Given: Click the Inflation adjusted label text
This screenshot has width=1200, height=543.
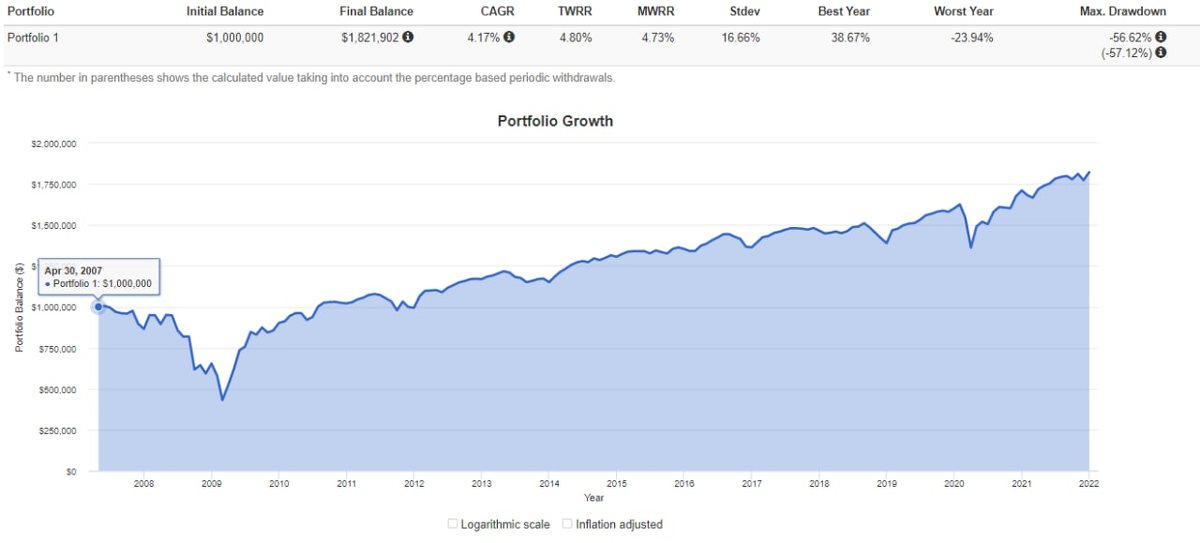Looking at the screenshot, I should point(619,524).
